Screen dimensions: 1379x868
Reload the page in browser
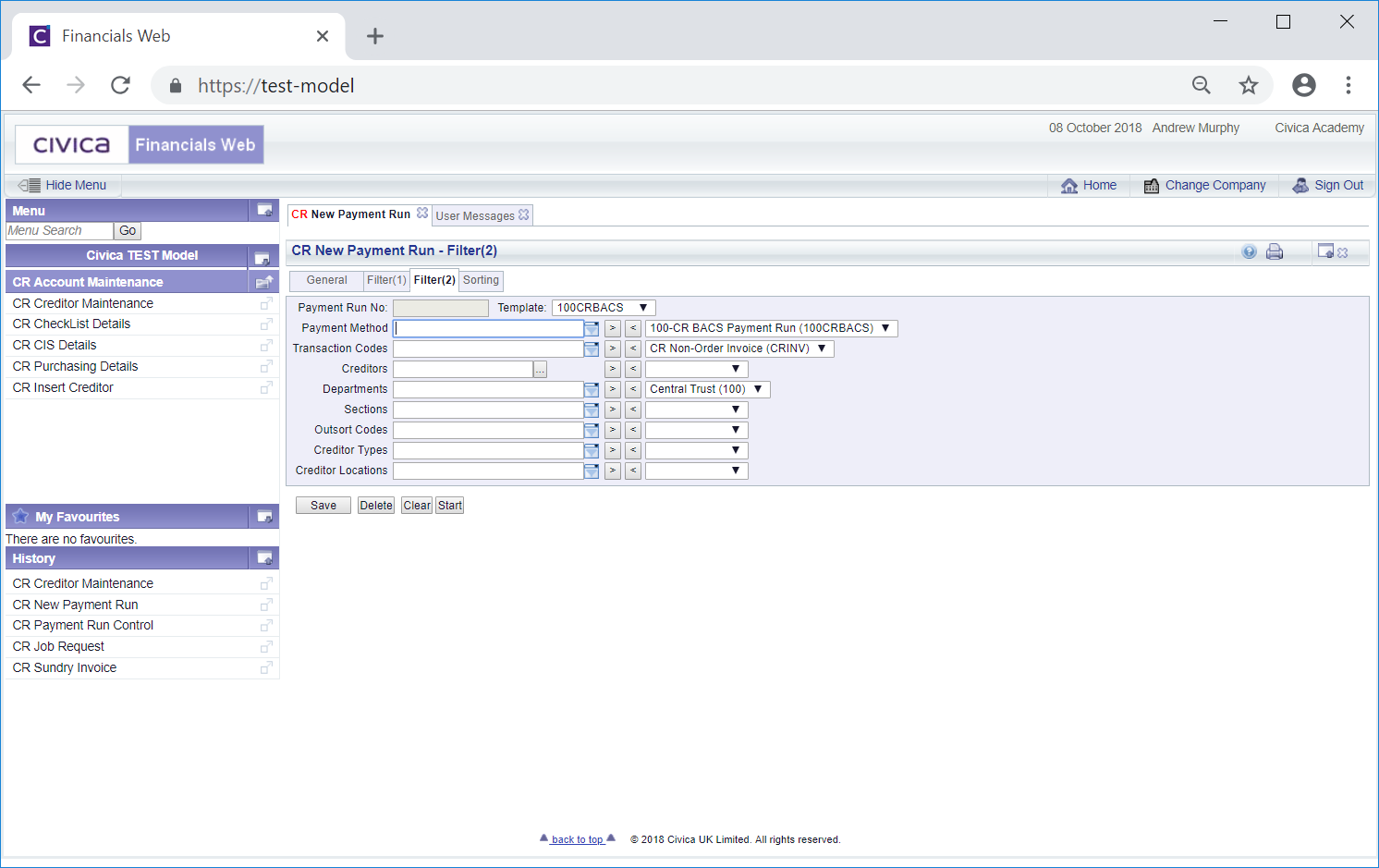(120, 85)
